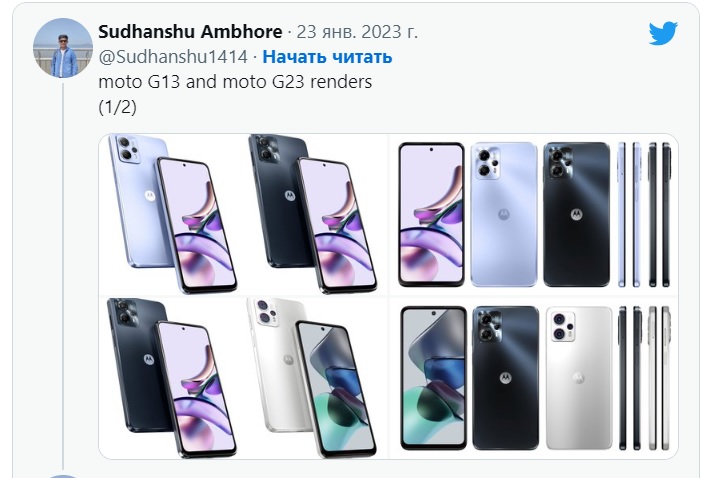The image size is (714, 478).
Task: Open the top-right flat phone views image
Action: (534, 214)
